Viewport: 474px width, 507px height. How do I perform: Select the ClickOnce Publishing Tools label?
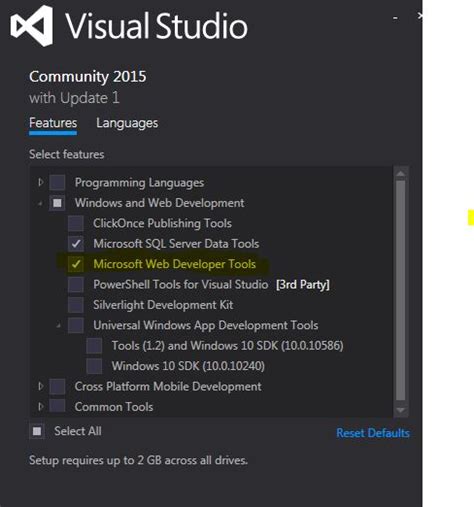tap(162, 223)
